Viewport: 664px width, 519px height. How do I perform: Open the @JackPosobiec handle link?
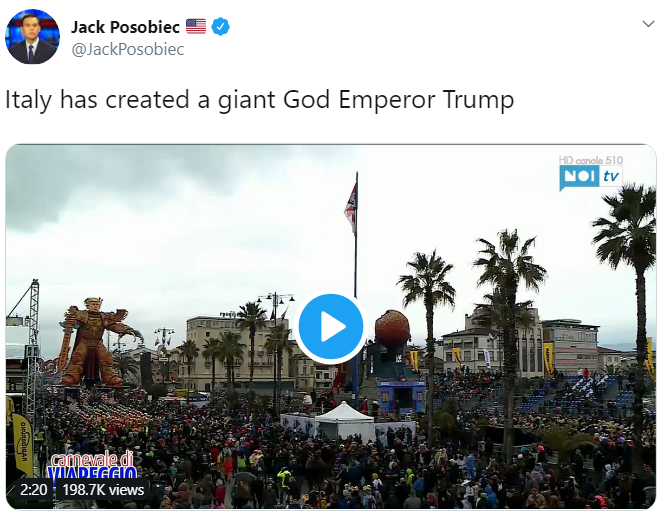click(127, 50)
